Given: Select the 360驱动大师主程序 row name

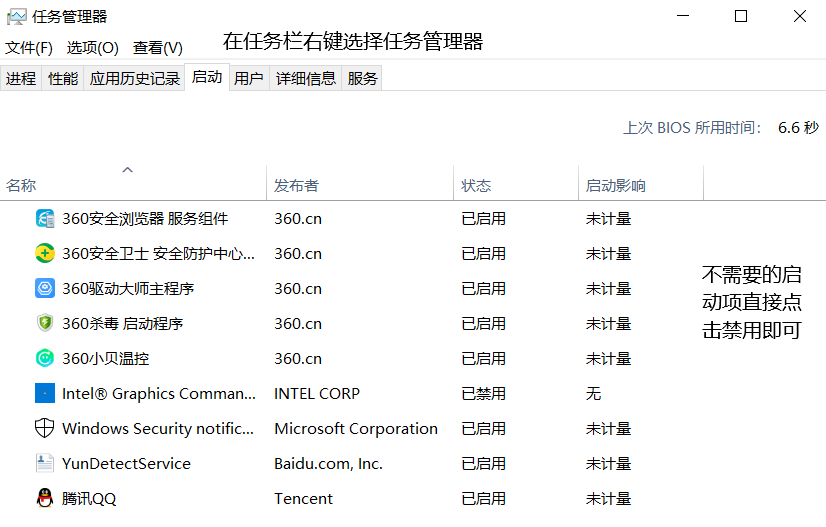Looking at the screenshot, I should (x=128, y=289).
